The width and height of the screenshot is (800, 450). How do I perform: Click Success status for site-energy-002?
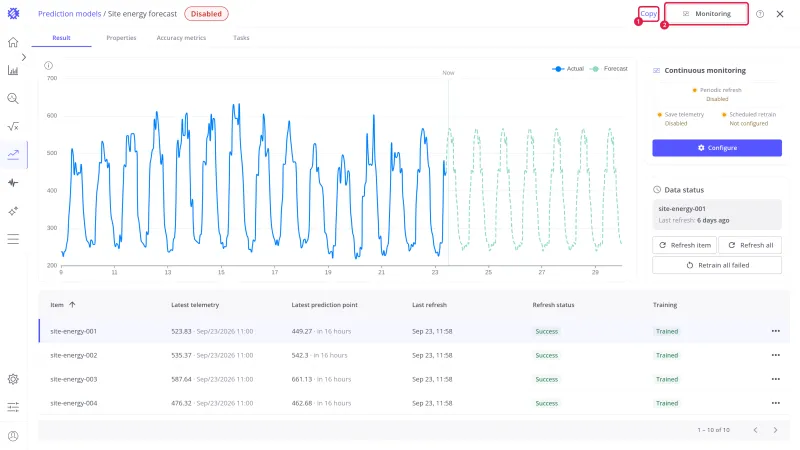[546, 355]
